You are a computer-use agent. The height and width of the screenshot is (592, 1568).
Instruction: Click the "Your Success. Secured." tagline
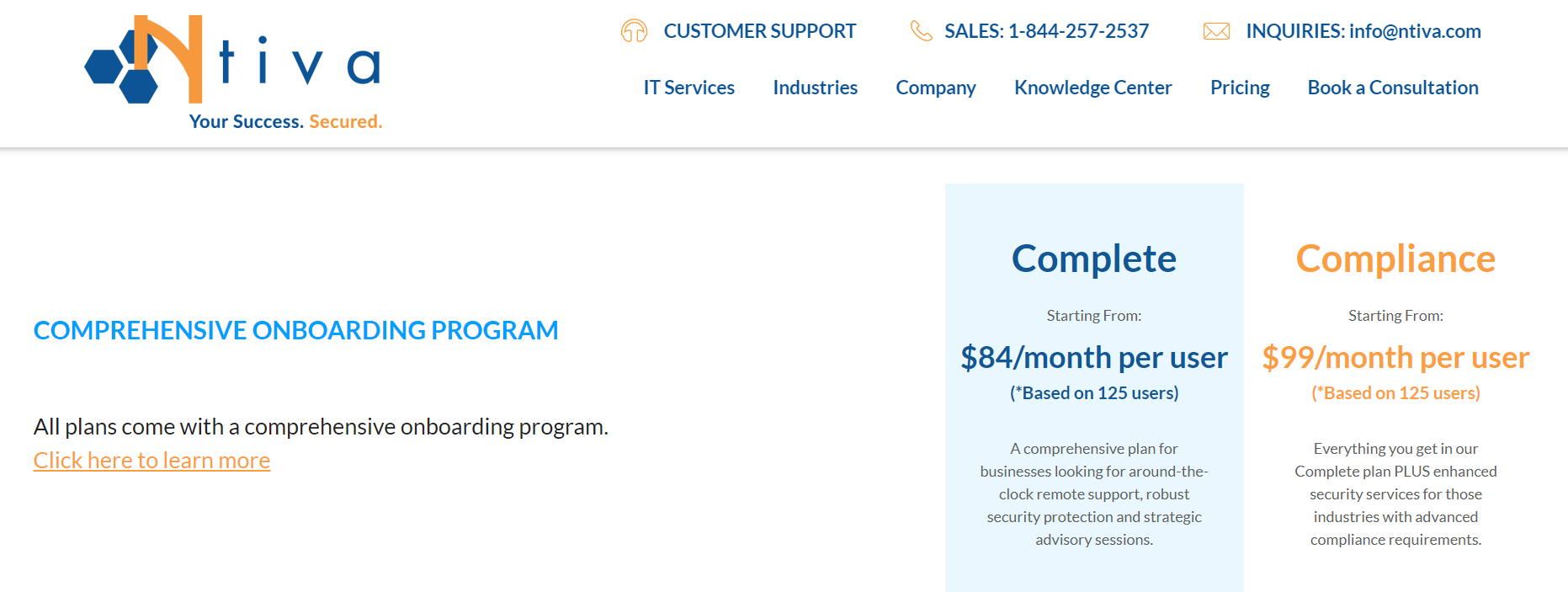click(285, 121)
